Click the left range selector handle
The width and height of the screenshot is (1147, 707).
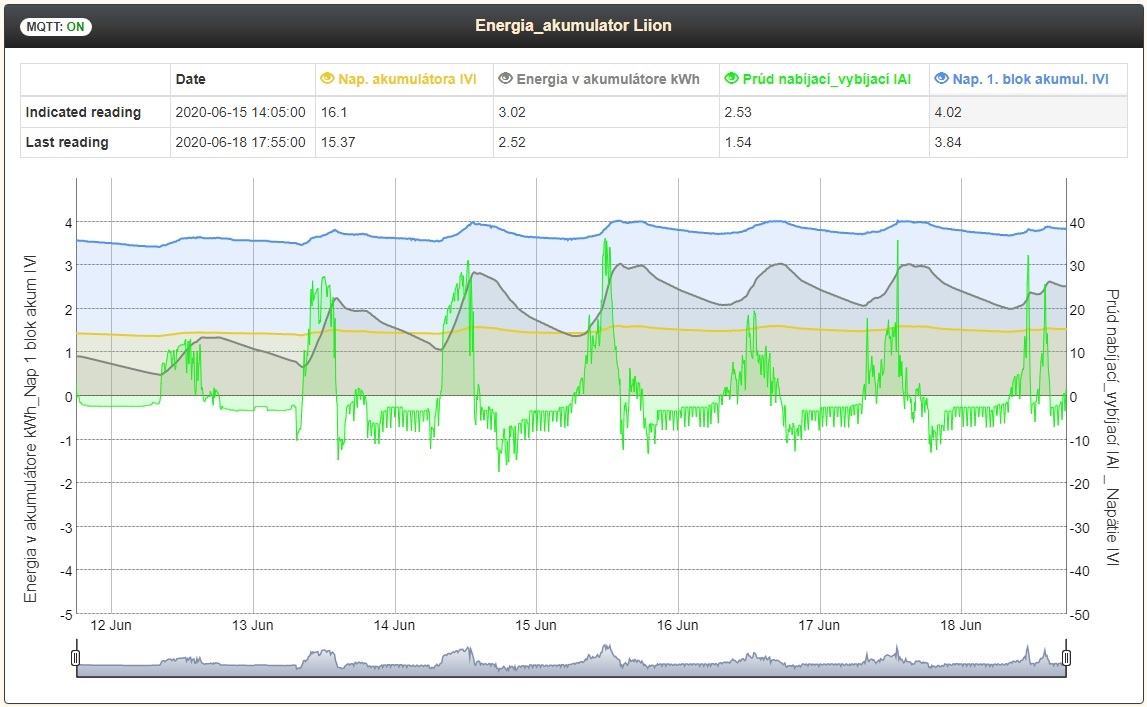coord(76,657)
